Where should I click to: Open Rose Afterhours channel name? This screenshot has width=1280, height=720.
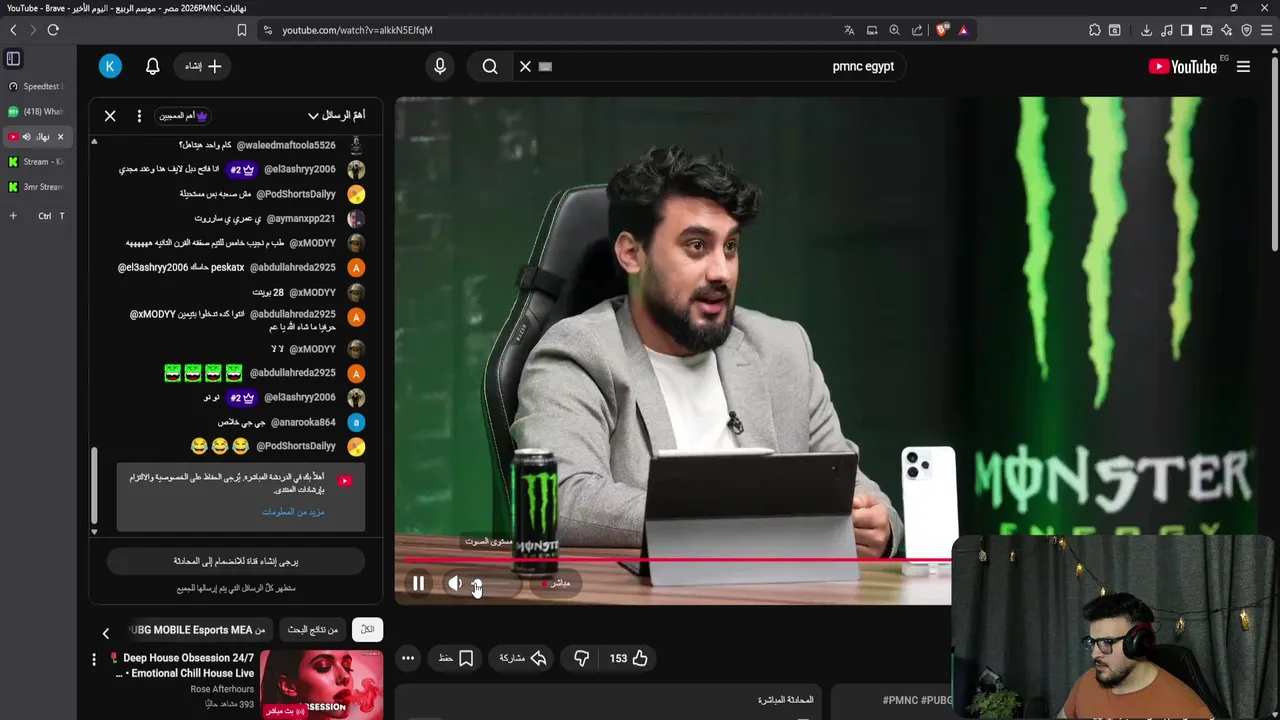tap(222, 689)
